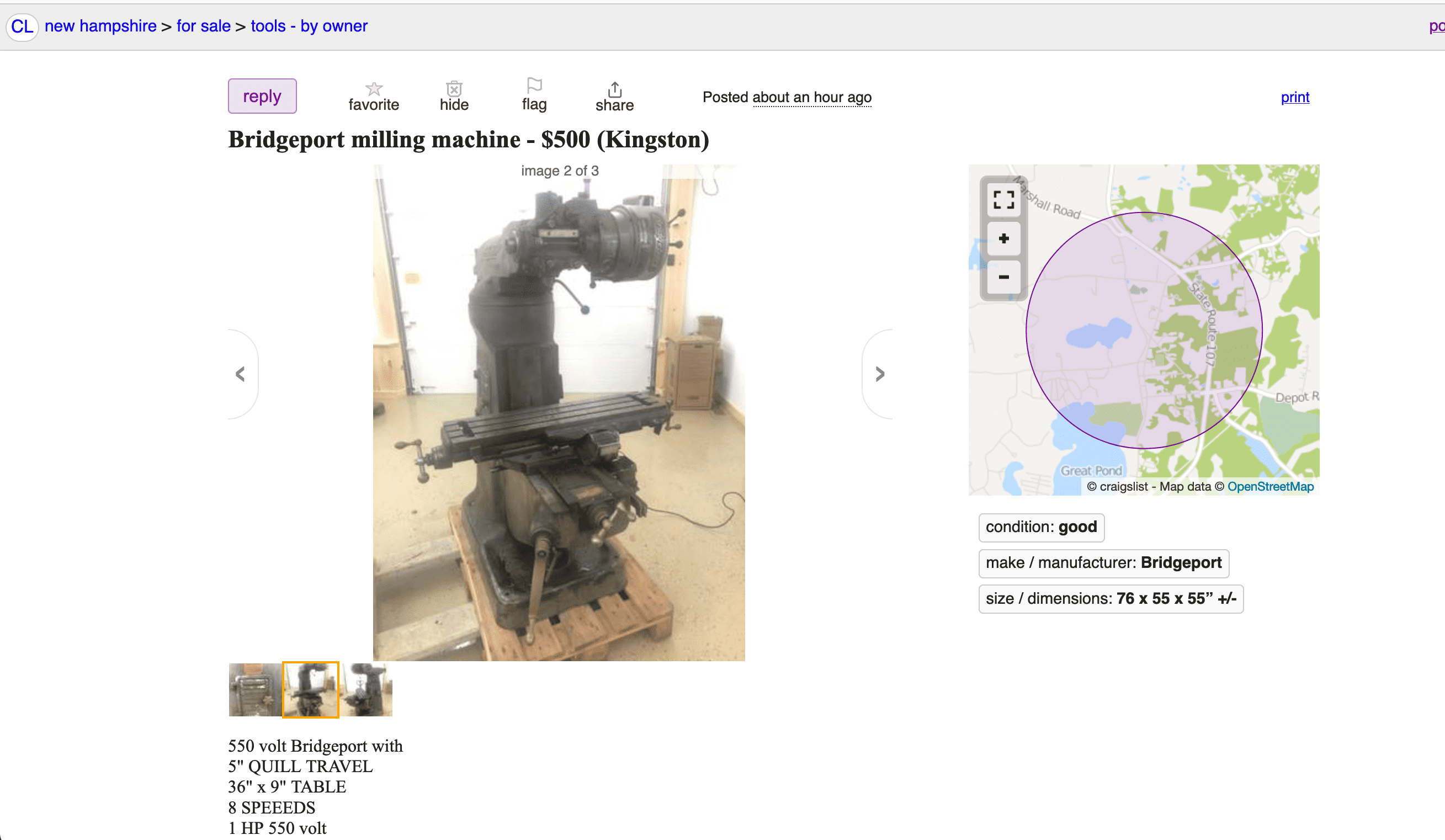This screenshot has height=840, width=1445.
Task: Flag this posting
Action: pyautogui.click(x=534, y=95)
